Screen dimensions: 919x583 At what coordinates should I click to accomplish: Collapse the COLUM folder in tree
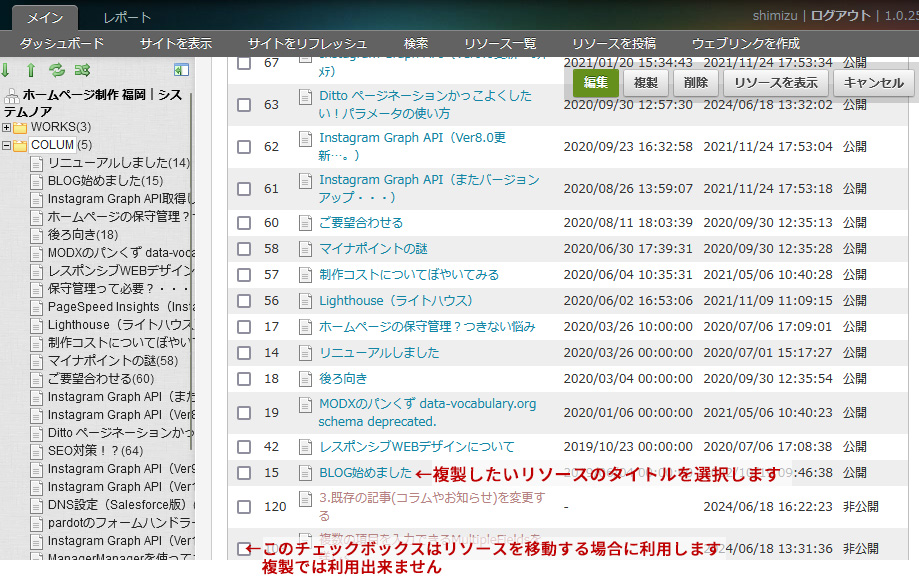click(x=6, y=145)
